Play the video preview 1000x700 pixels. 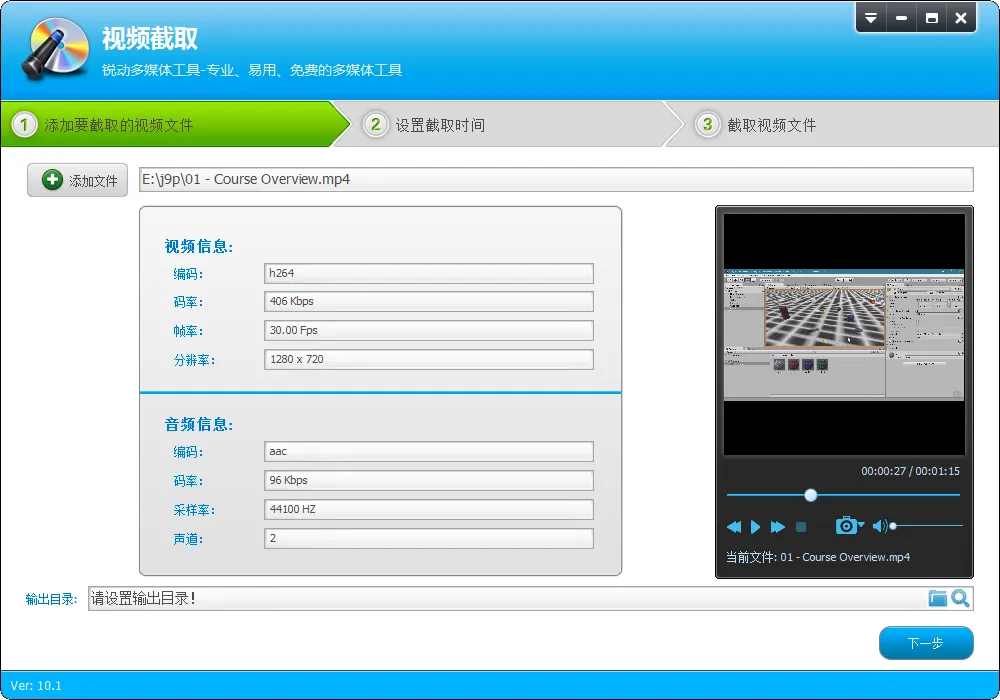click(756, 527)
